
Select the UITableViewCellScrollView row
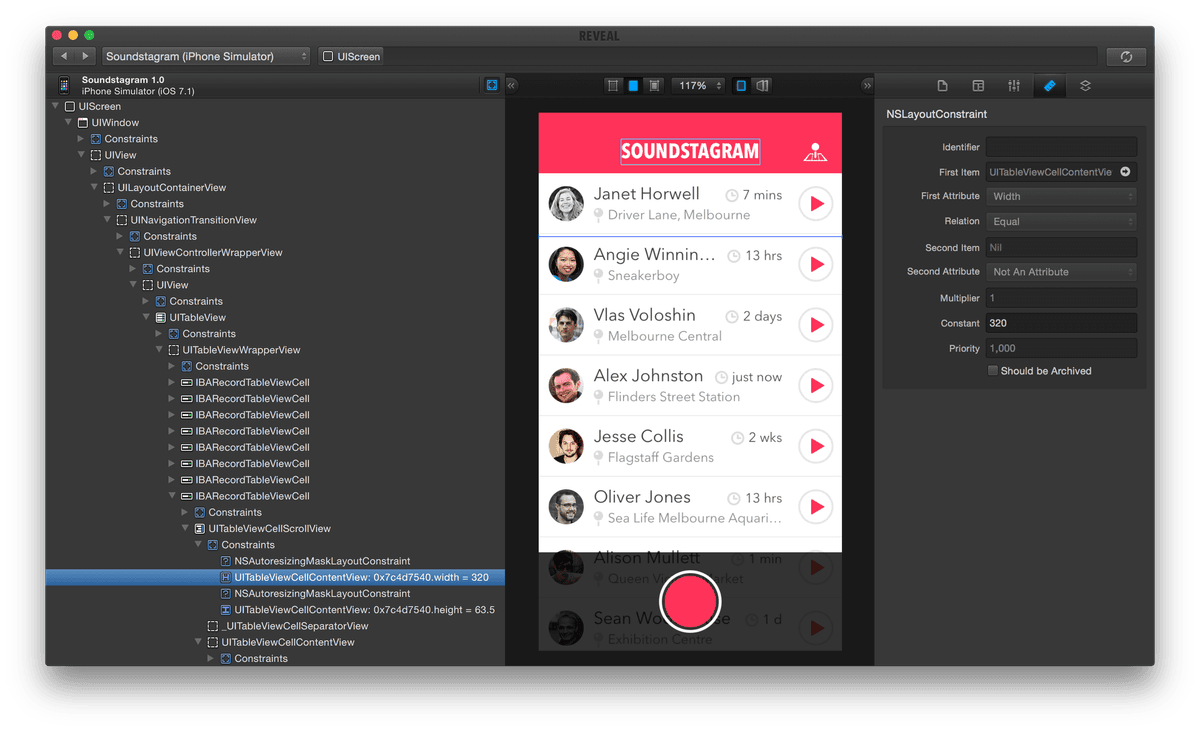point(275,529)
